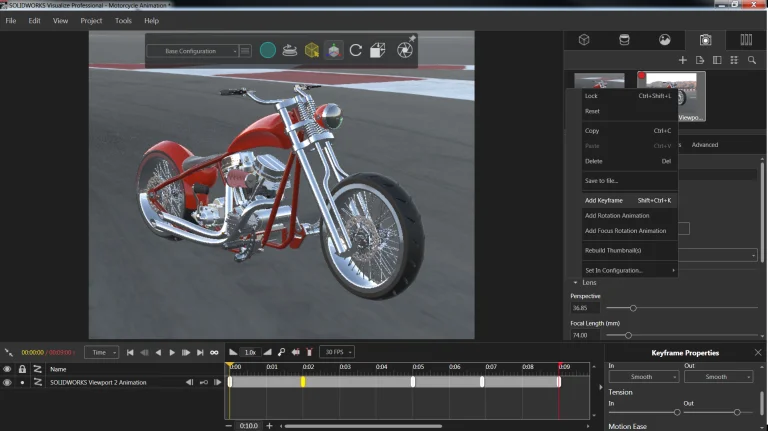This screenshot has width=768, height=431.
Task: Click the render aperture icon in toolbar
Action: [405, 50]
